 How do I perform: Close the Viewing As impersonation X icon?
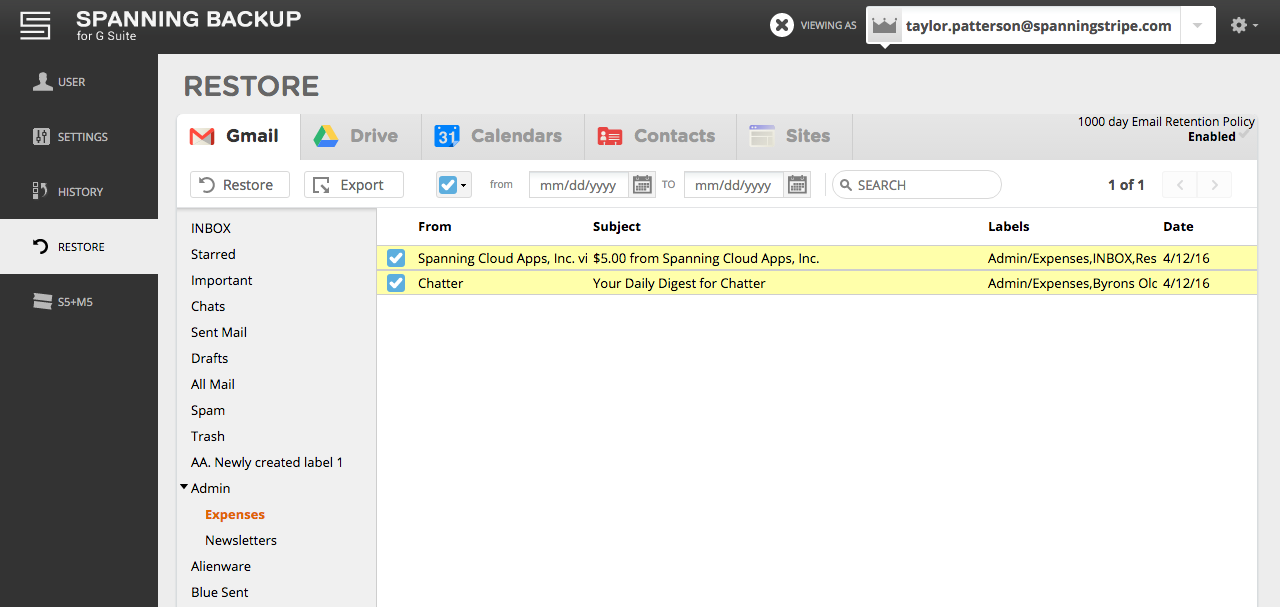(x=782, y=26)
